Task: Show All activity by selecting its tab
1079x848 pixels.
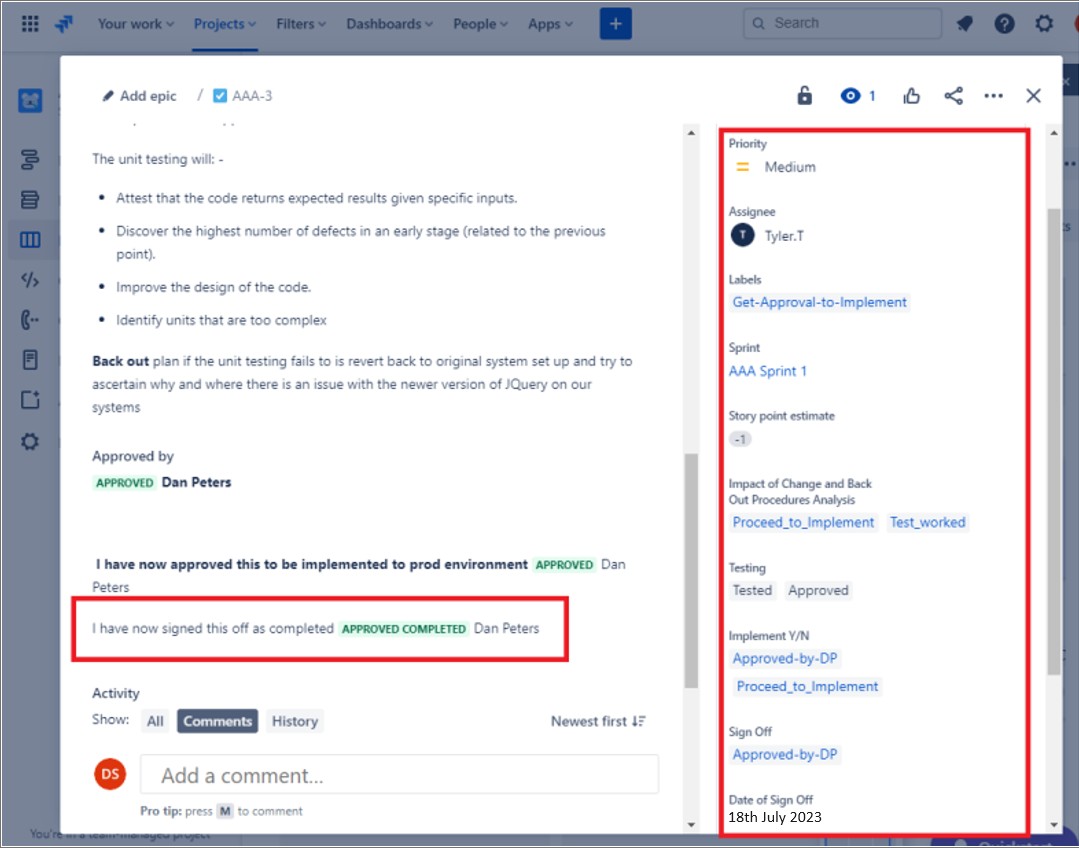Action: tap(155, 720)
